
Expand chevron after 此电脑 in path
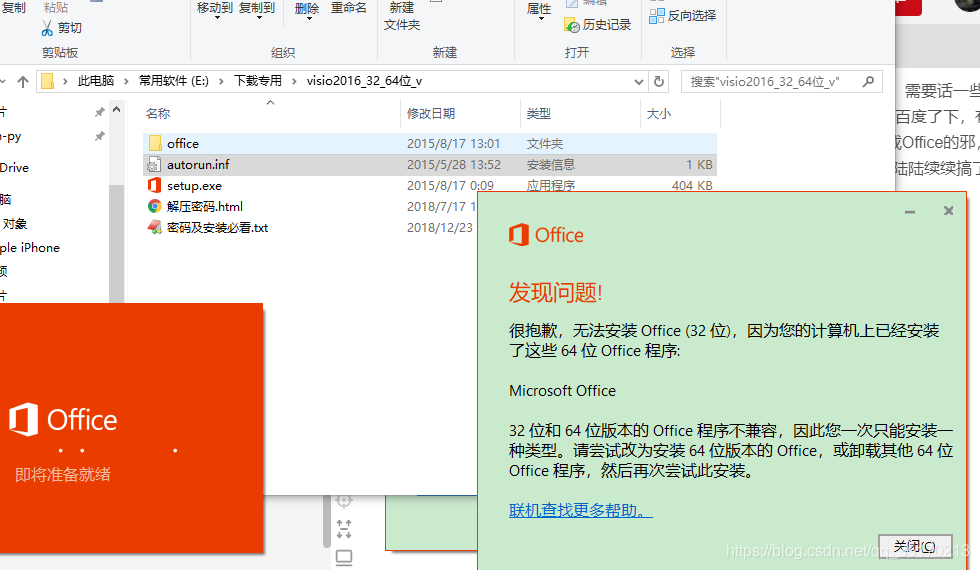(126, 81)
